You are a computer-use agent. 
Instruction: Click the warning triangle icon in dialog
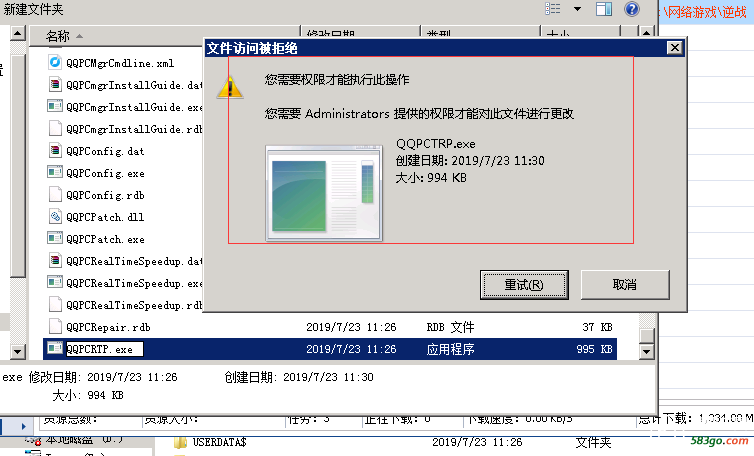[230, 87]
